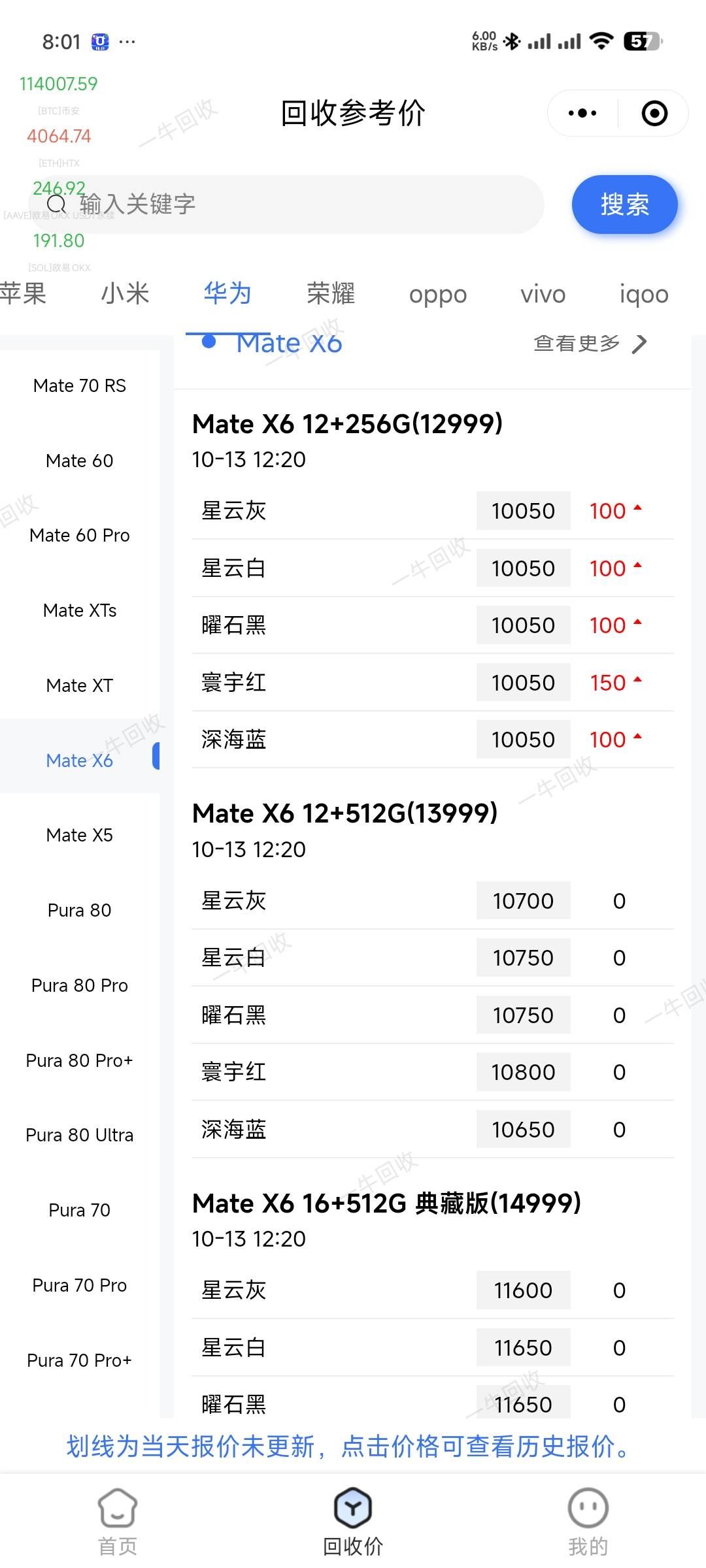
Task: Select Mate 60 Pro in sidebar
Action: pos(80,535)
